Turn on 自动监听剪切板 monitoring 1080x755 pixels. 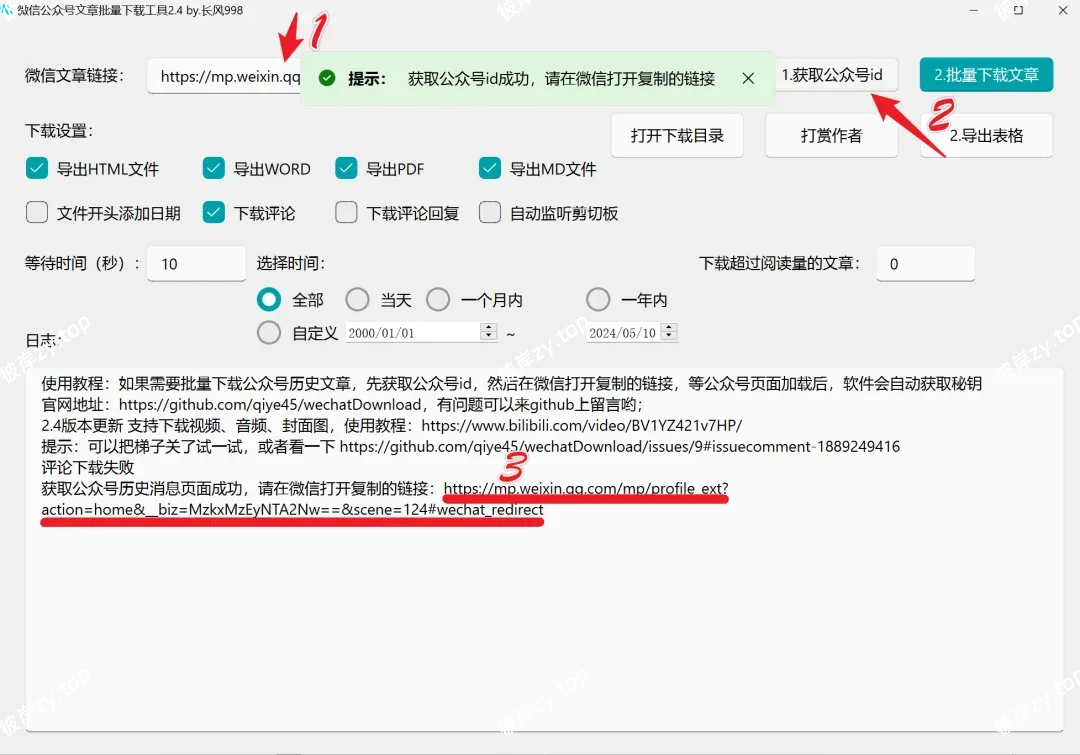pyautogui.click(x=489, y=212)
